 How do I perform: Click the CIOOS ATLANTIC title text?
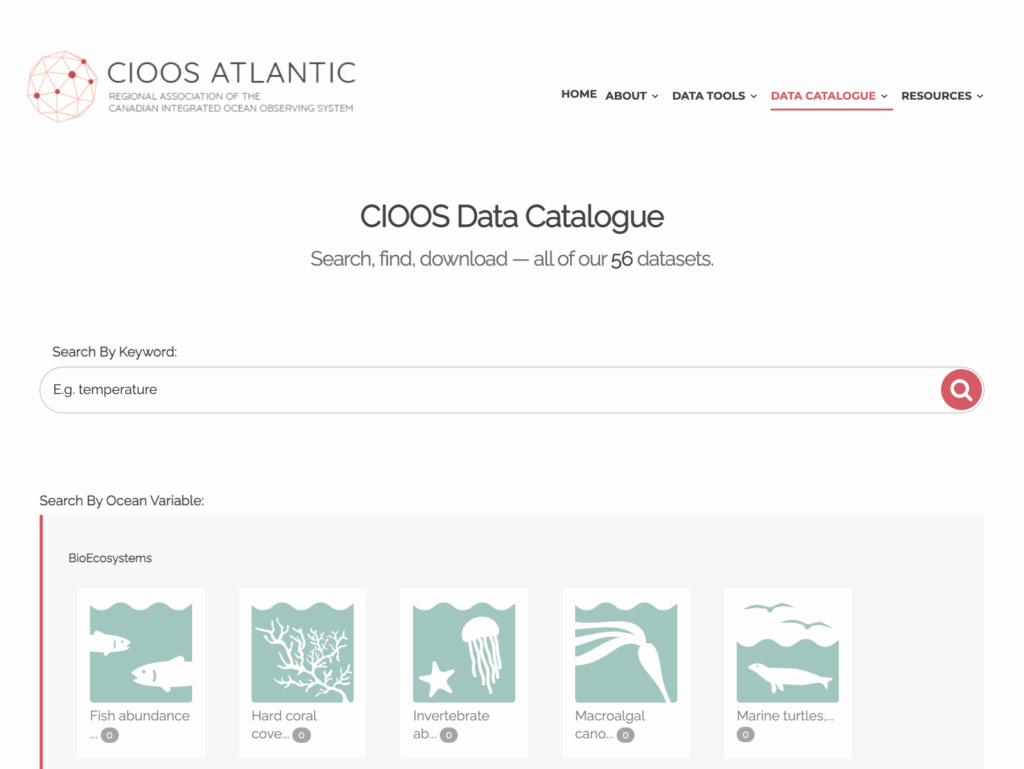point(231,73)
